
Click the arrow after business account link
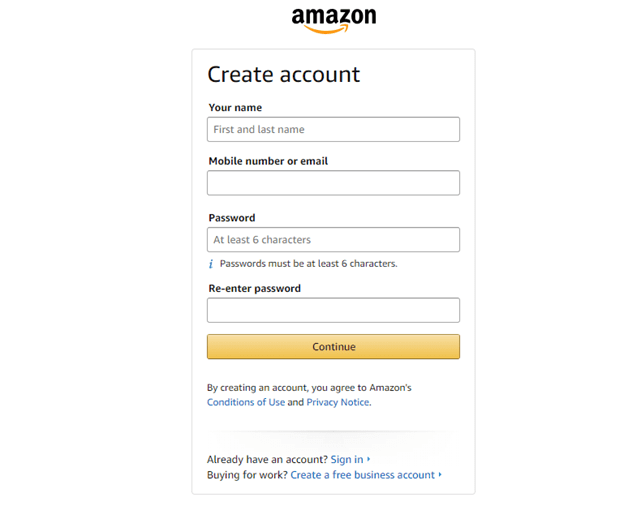point(440,475)
